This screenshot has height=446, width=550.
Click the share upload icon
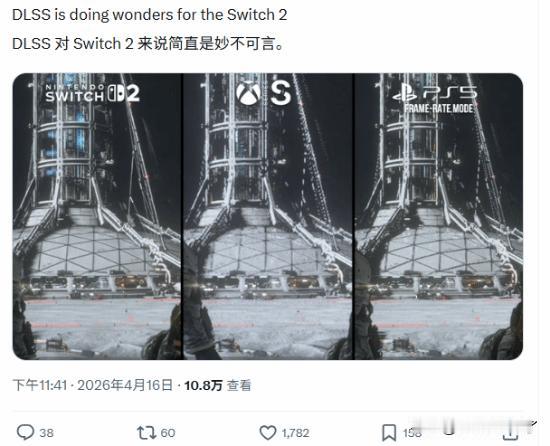(510, 433)
